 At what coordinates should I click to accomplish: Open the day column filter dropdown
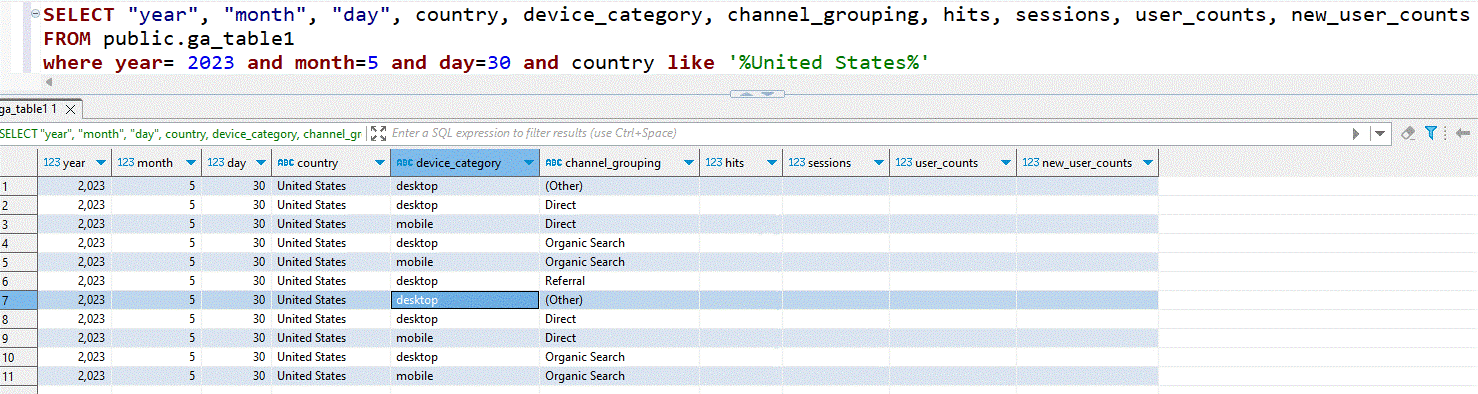tap(261, 163)
